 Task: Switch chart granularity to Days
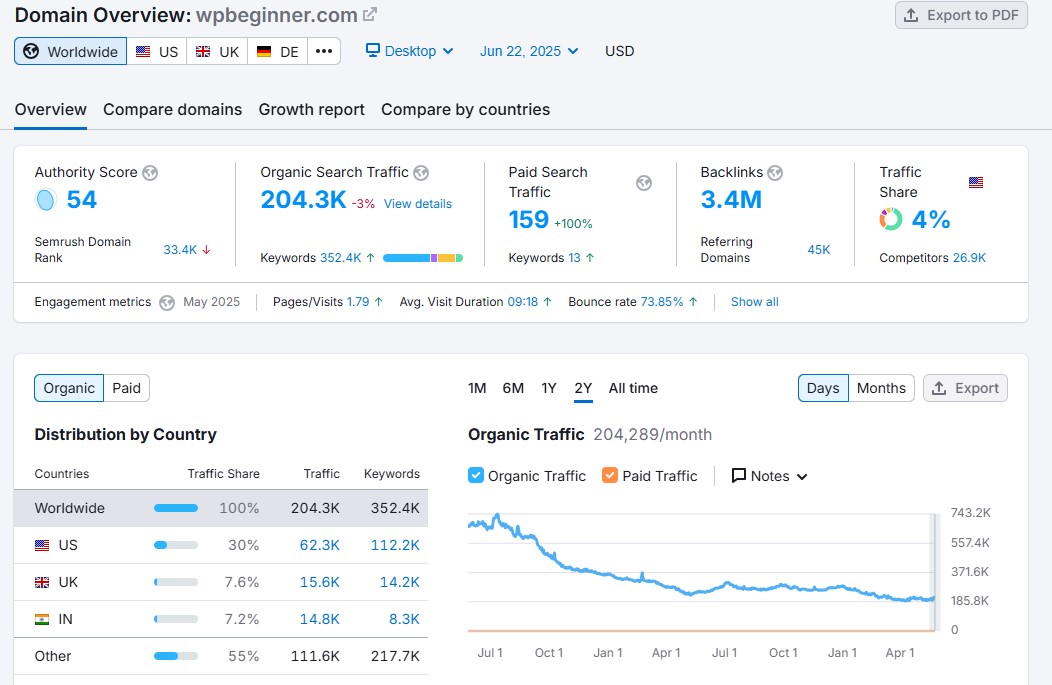pos(823,388)
